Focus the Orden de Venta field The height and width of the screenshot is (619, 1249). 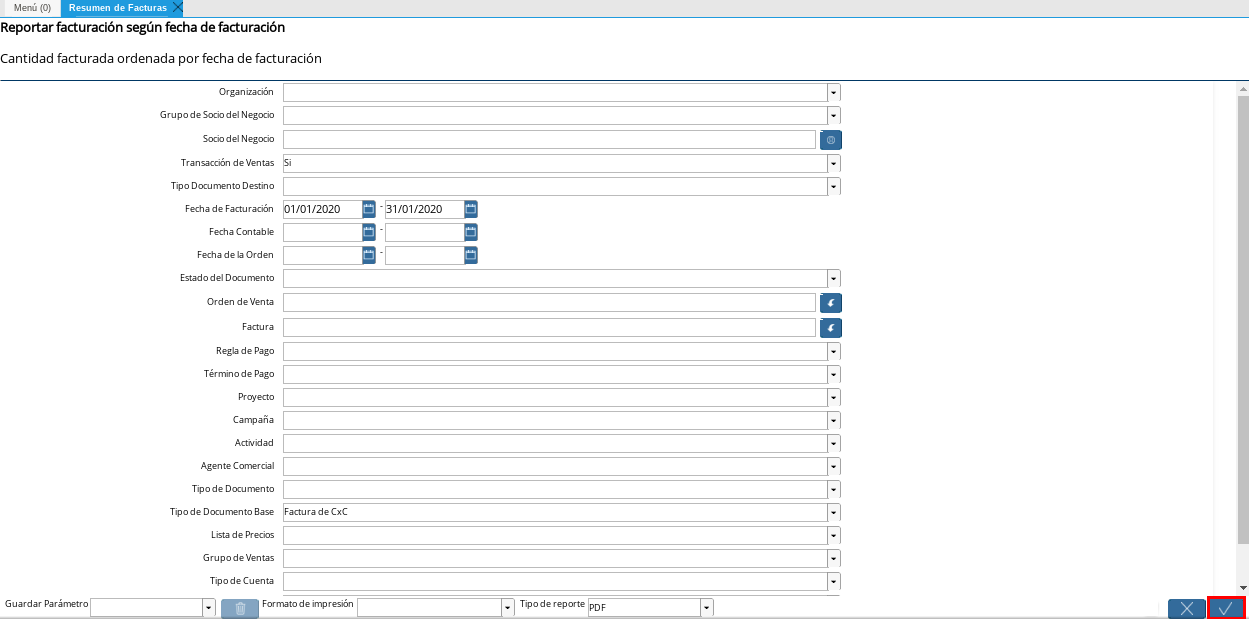(x=550, y=302)
